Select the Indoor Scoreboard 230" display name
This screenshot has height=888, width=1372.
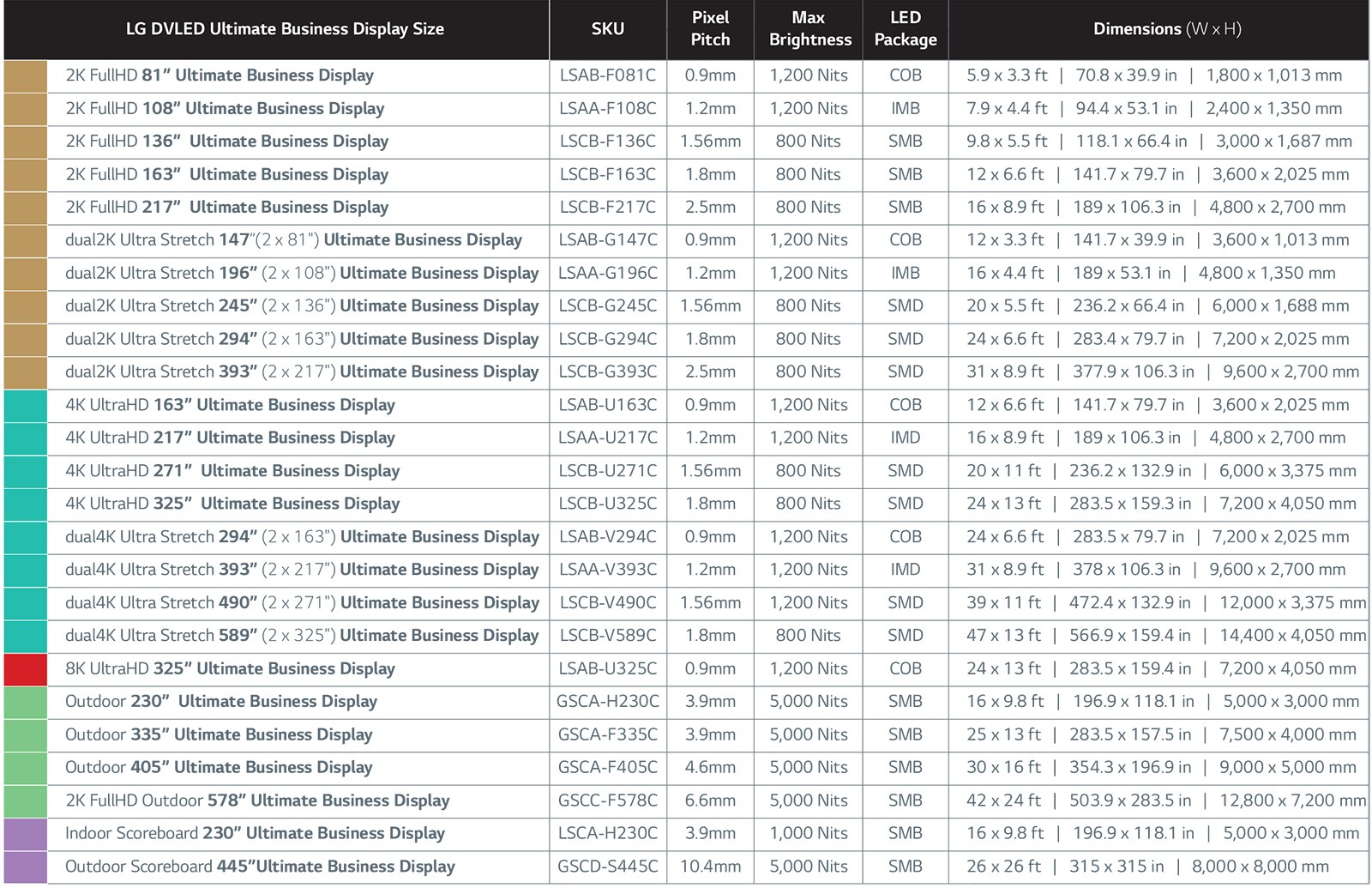pyautogui.click(x=256, y=834)
